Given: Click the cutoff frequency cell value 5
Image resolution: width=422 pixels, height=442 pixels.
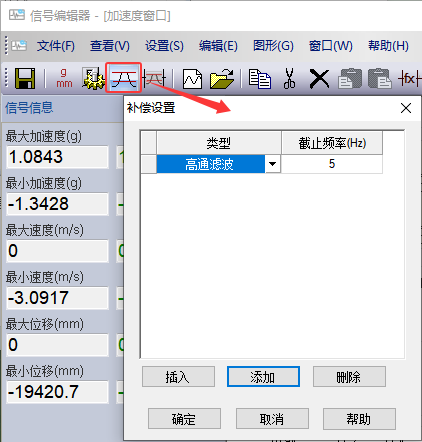Looking at the screenshot, I should (332, 164).
